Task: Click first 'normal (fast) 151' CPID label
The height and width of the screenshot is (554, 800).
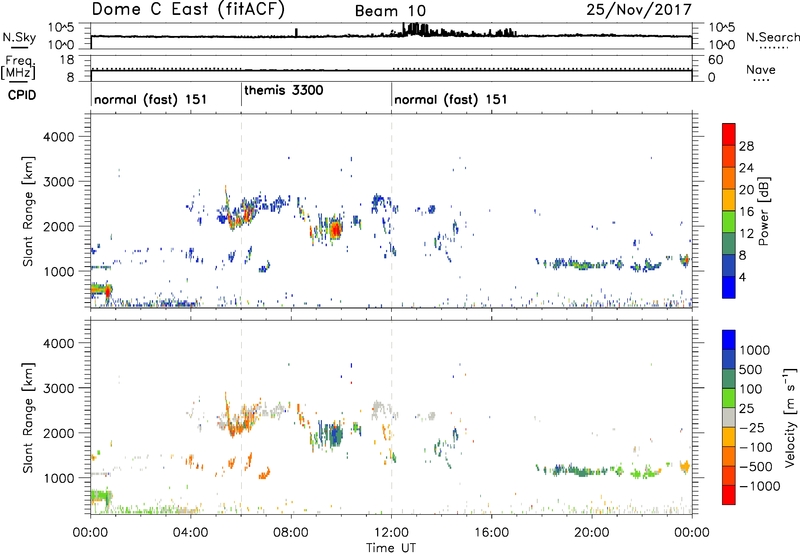Action: 151,99
